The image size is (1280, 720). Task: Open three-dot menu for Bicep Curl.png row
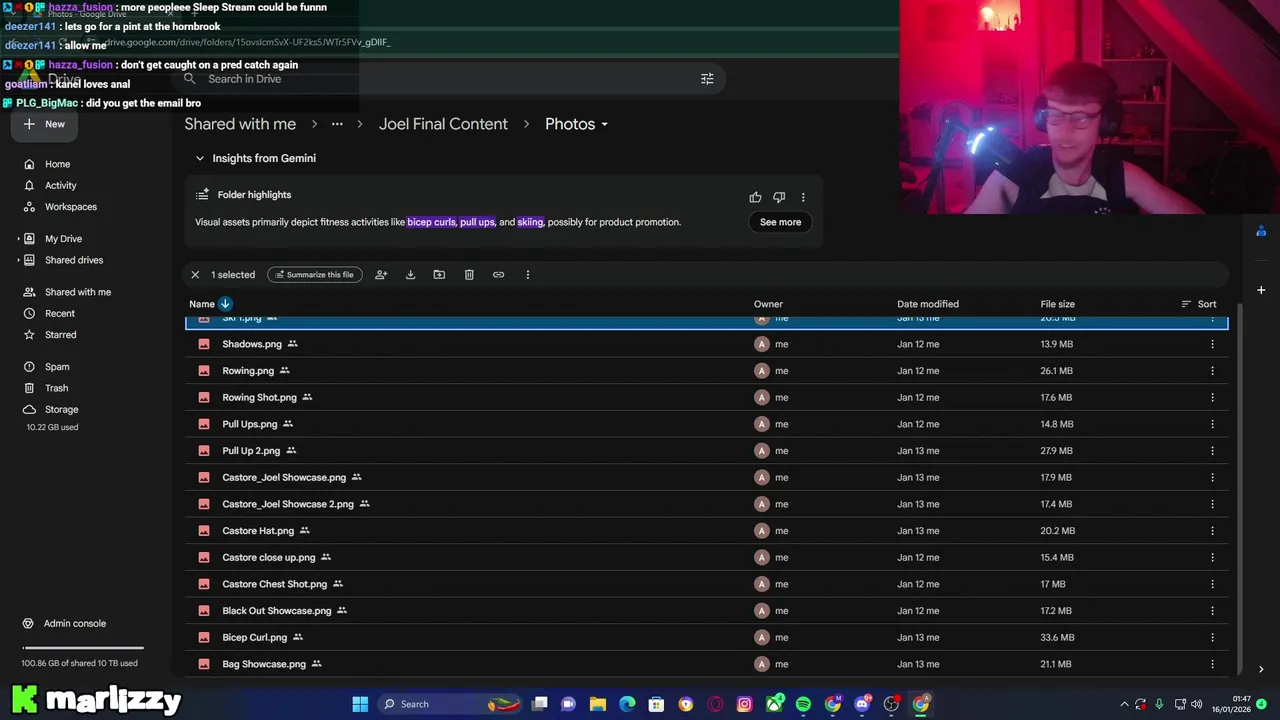tap(1212, 637)
